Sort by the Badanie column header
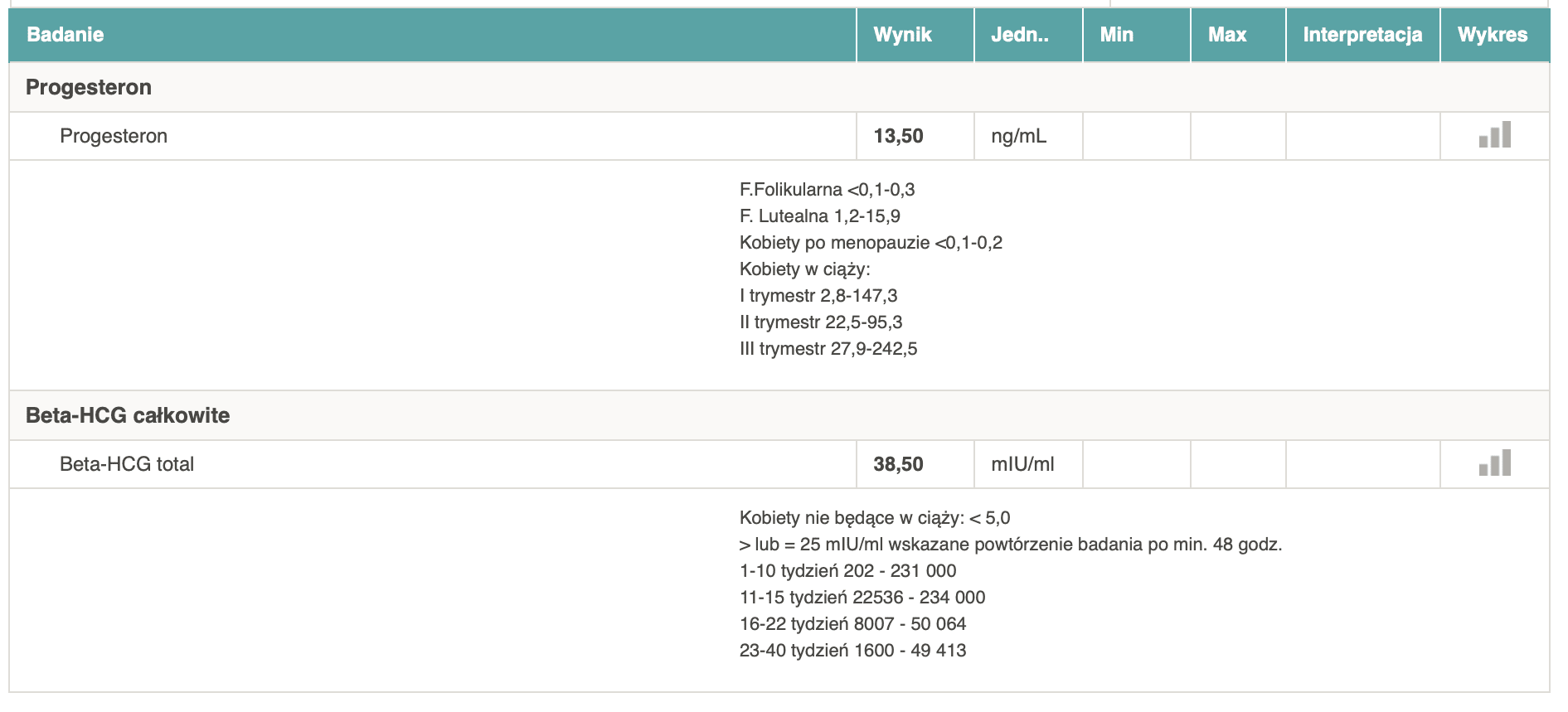 66,35
